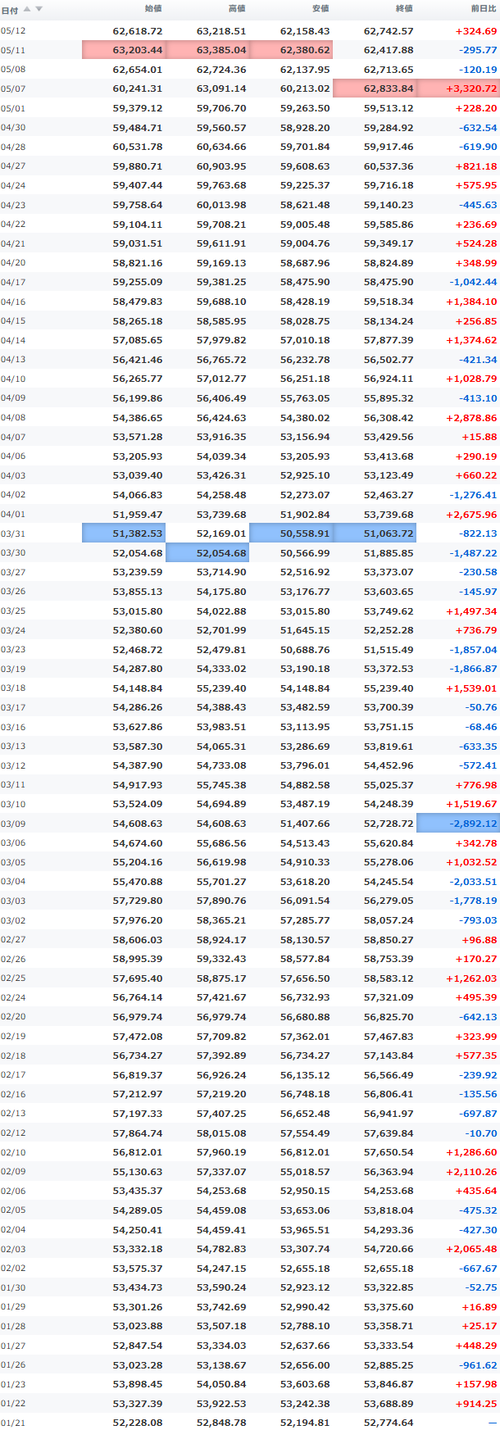The height and width of the screenshot is (1430, 500).
Task: Select the change value +914.25
Action: coord(476,1402)
